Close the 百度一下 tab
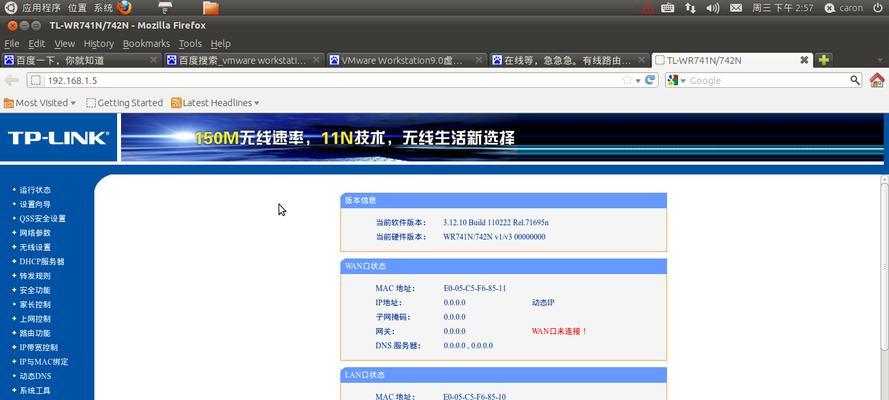The width and height of the screenshot is (889, 400). pyautogui.click(x=153, y=59)
